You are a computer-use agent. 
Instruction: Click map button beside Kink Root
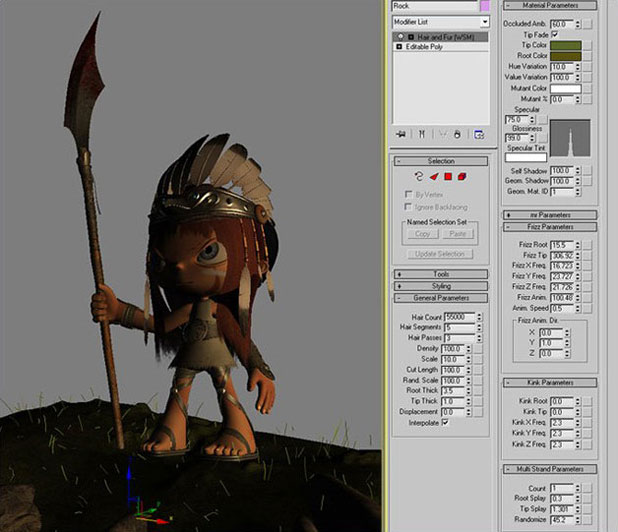click(587, 401)
